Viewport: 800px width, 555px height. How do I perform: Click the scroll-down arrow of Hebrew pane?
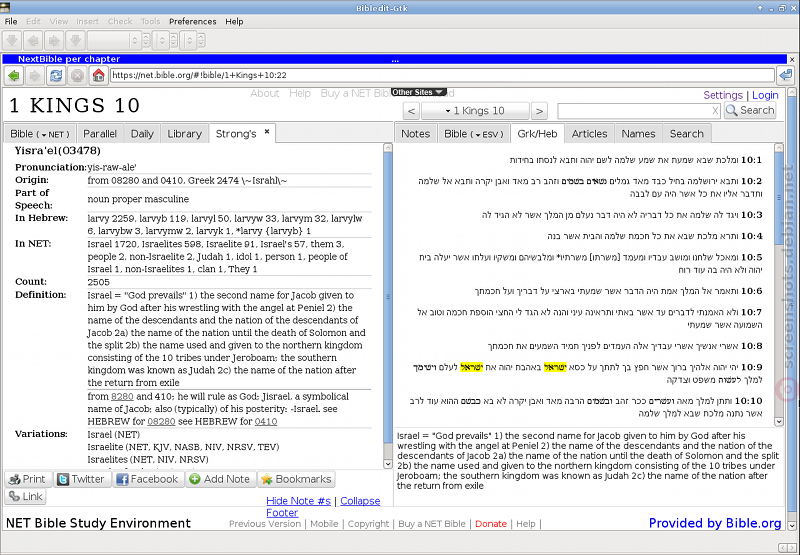779,422
